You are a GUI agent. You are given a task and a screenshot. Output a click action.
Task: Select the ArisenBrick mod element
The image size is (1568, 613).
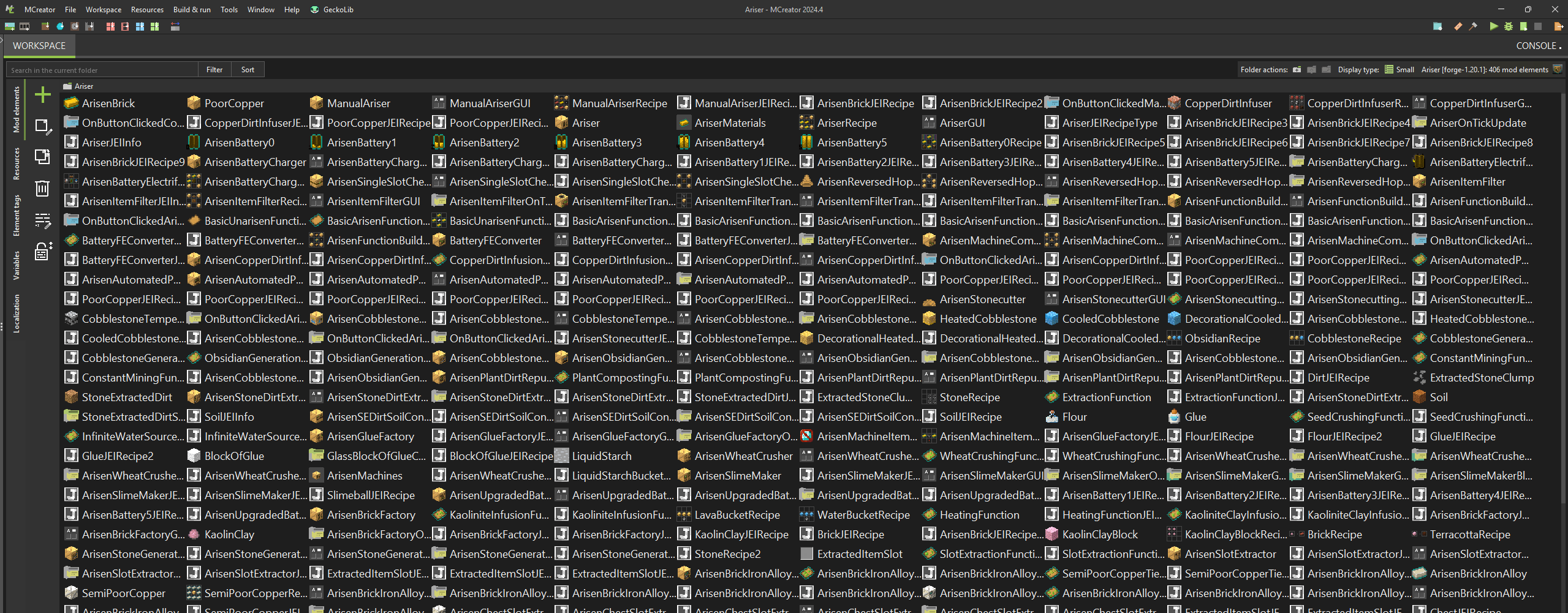(108, 103)
